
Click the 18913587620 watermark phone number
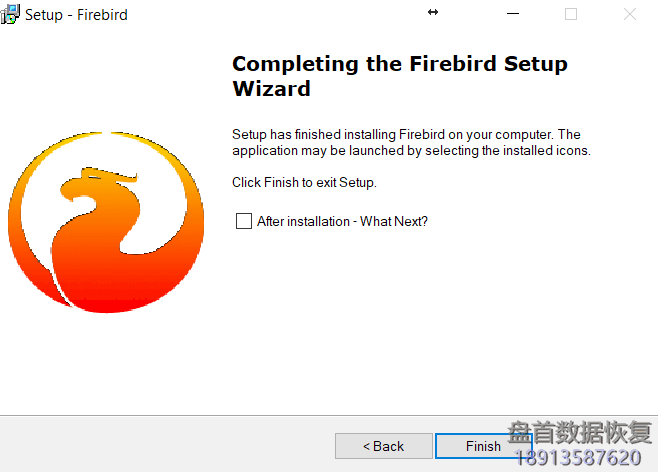tap(578, 457)
